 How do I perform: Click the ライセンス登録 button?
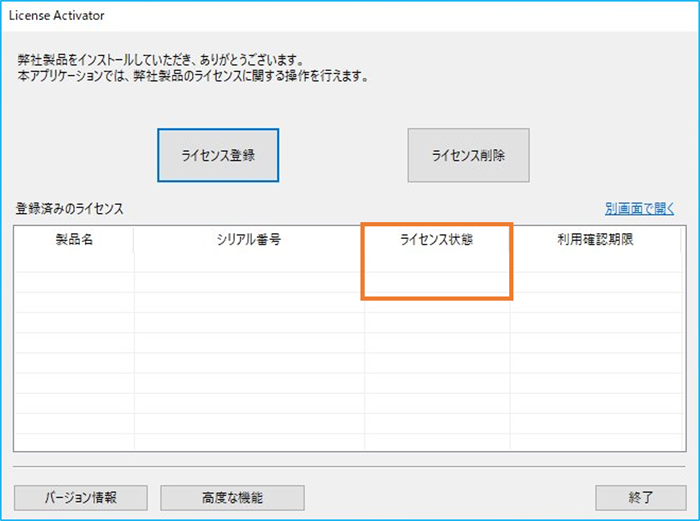[x=217, y=155]
